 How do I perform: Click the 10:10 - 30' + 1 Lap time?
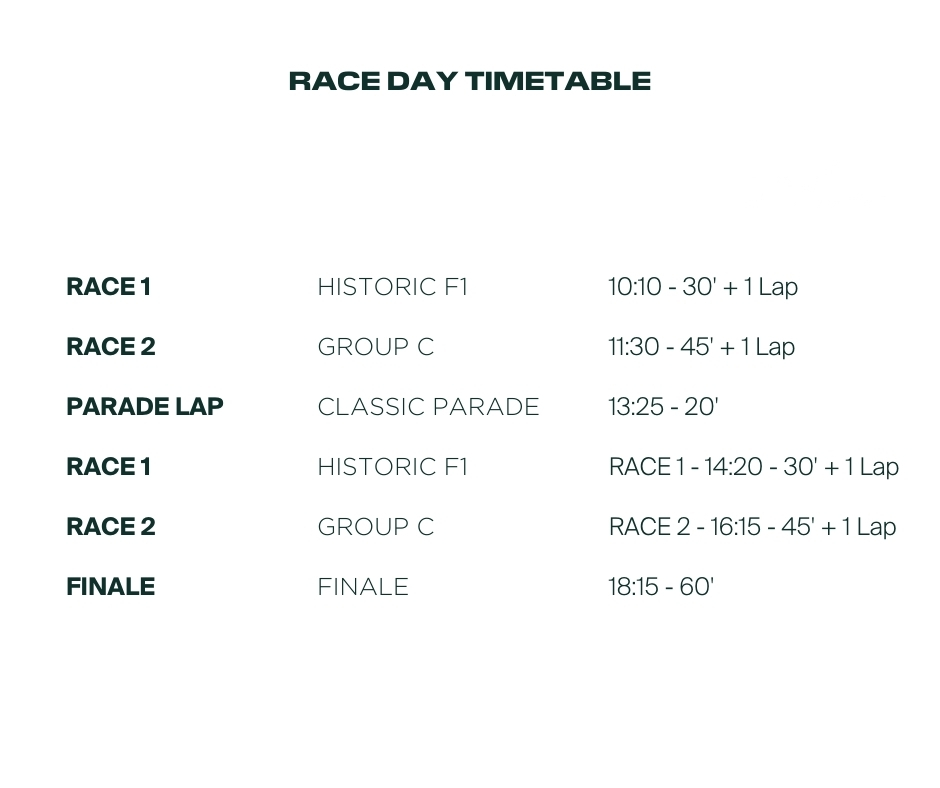pyautogui.click(x=703, y=287)
